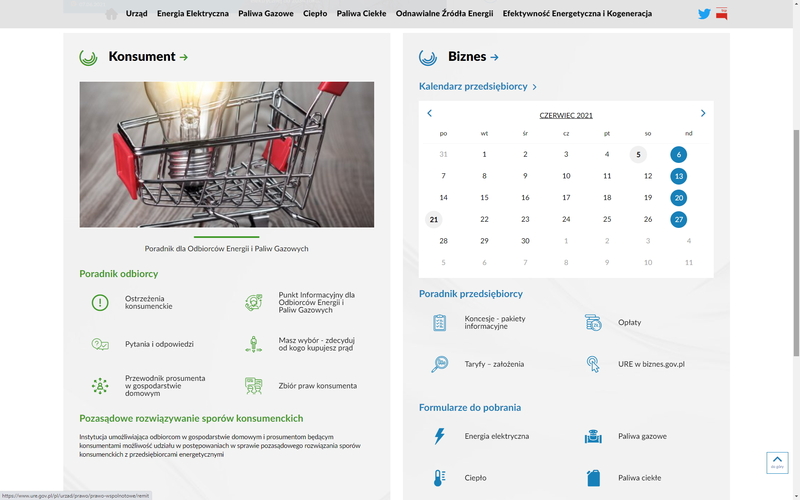Click the Koncesje pakiety informacyjne clipboard icon

(x=439, y=322)
